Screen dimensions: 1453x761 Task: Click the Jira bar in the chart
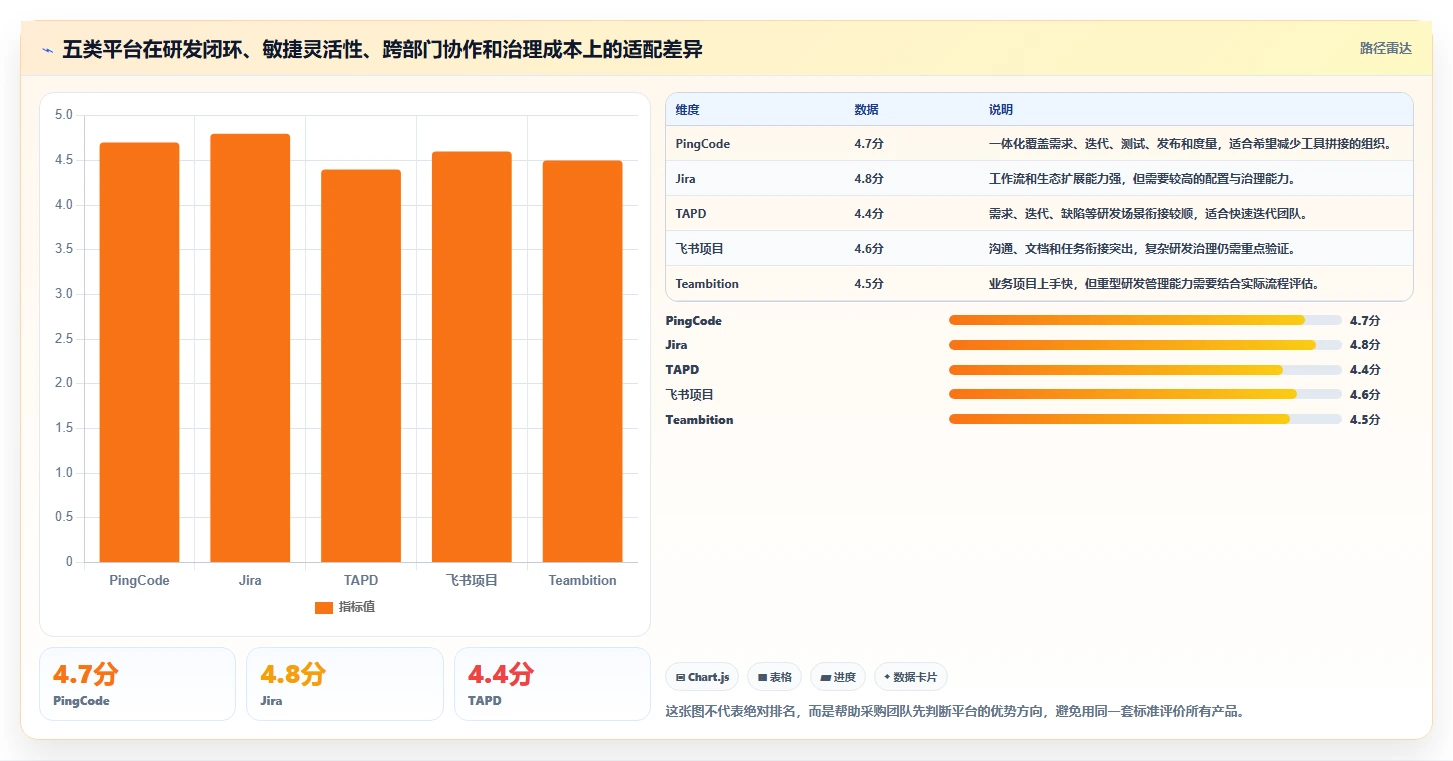point(250,348)
